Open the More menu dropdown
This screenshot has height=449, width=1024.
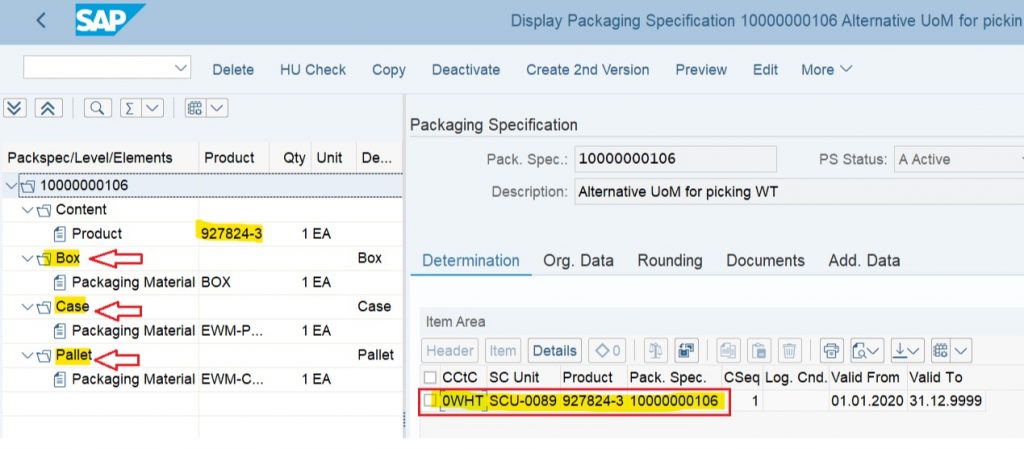coord(827,69)
